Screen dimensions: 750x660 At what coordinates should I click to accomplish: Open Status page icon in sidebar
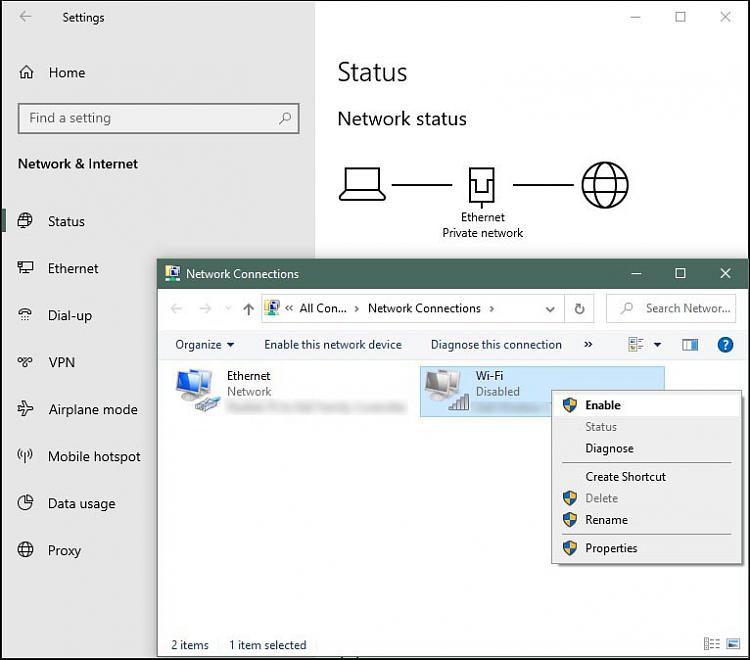point(25,221)
